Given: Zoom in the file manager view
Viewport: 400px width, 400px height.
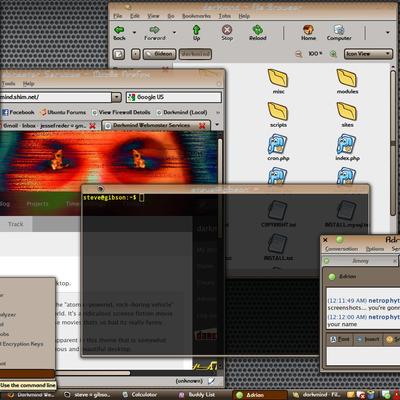Looking at the screenshot, I should coord(333,54).
